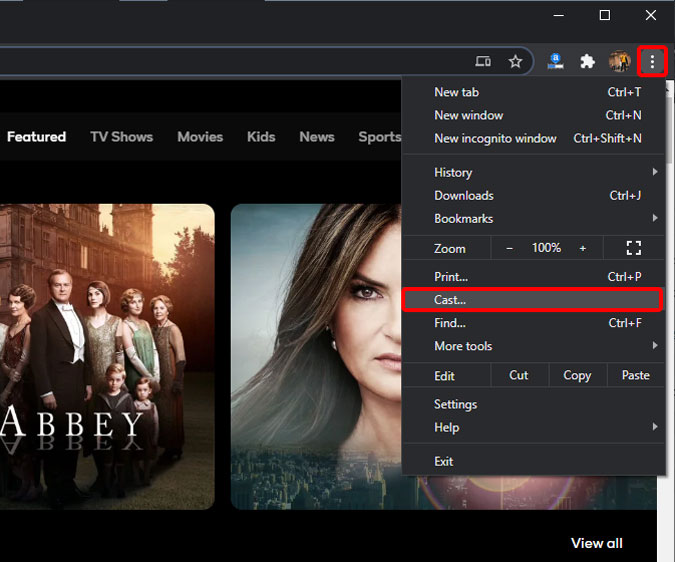Open the user profile avatar

tap(619, 62)
